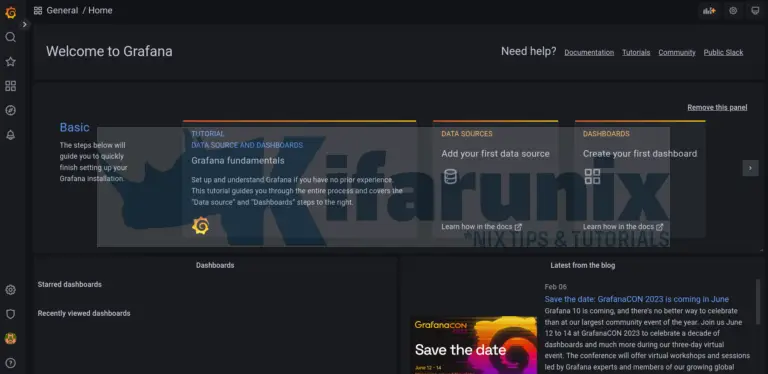The image size is (768, 374).
Task: Click the Add panel icon in the top bar
Action: pos(709,11)
